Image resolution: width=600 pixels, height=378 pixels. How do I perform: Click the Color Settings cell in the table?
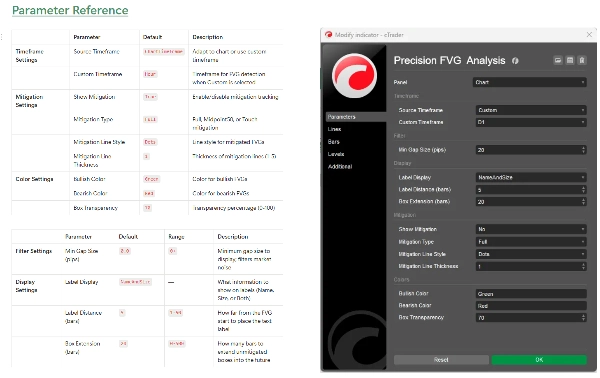[x=34, y=179]
